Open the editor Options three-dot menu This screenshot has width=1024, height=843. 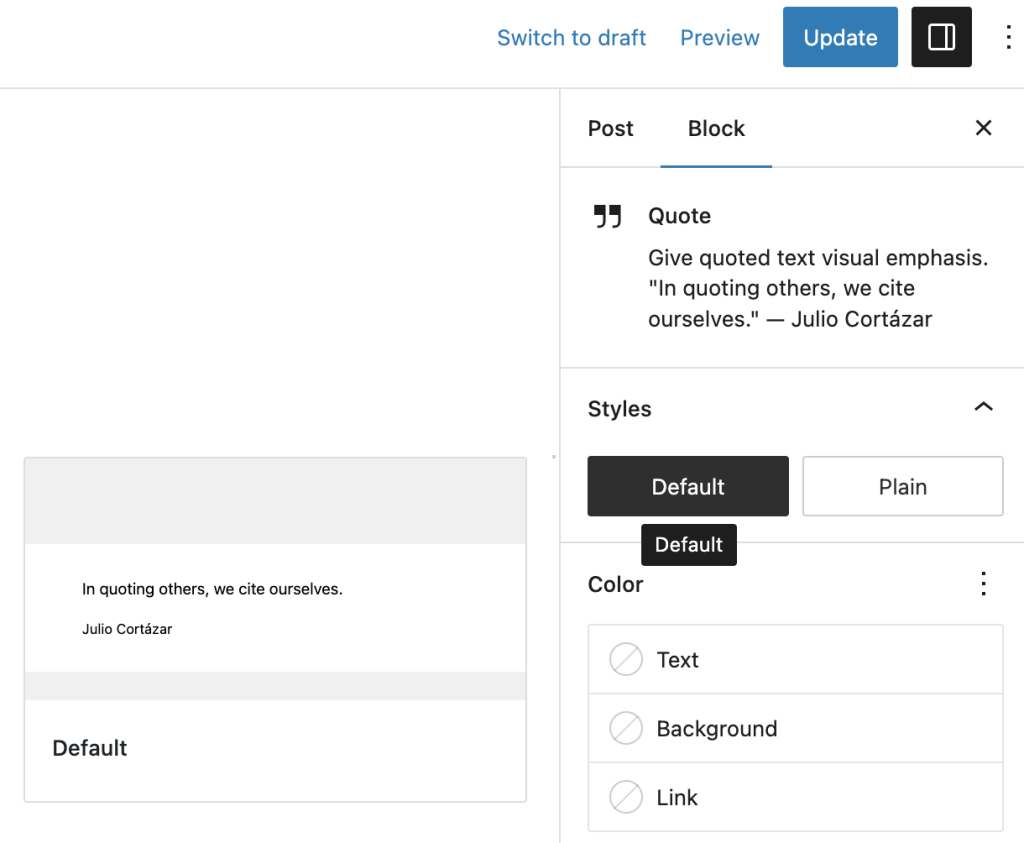1008,37
